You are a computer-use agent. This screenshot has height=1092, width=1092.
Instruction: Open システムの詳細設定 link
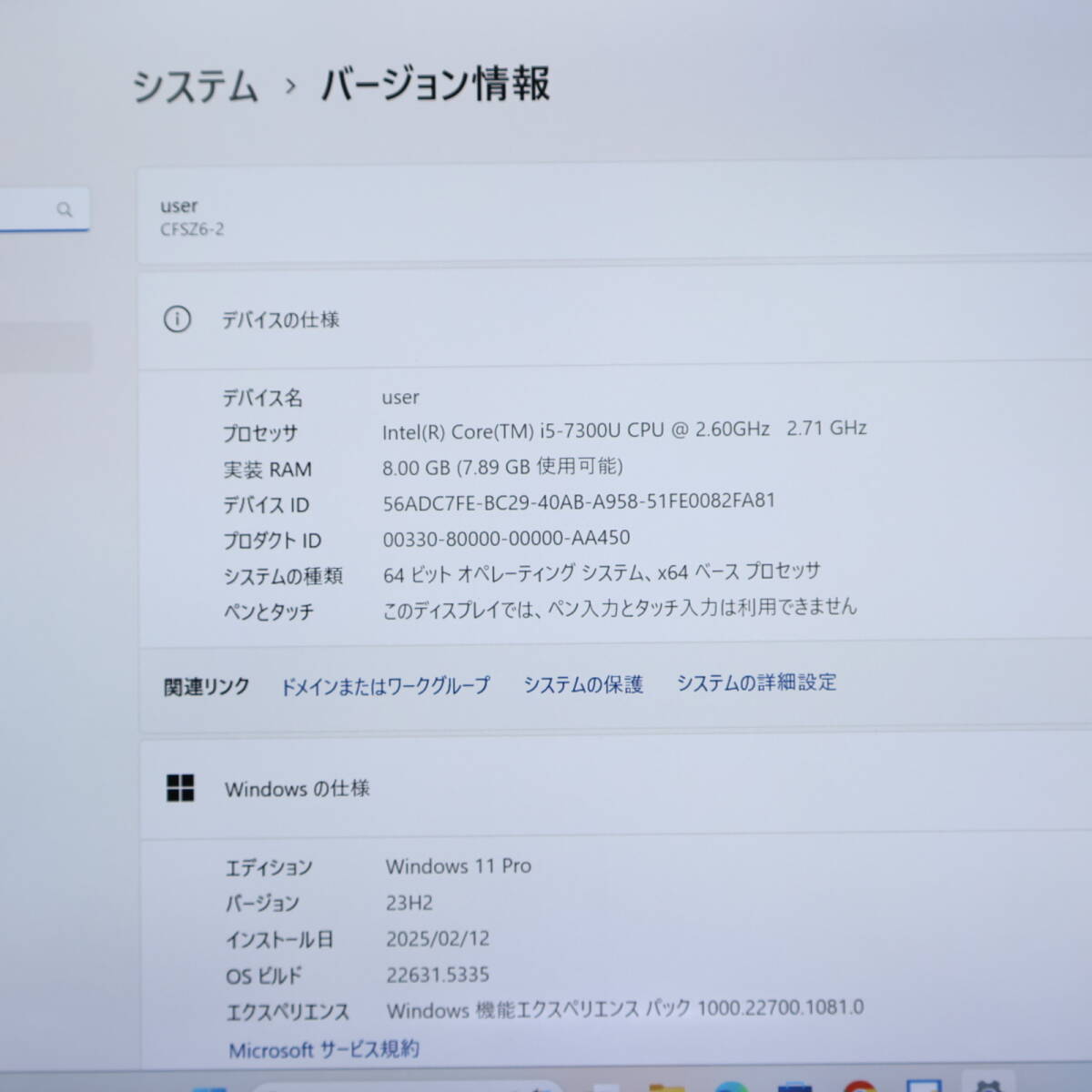(x=756, y=682)
